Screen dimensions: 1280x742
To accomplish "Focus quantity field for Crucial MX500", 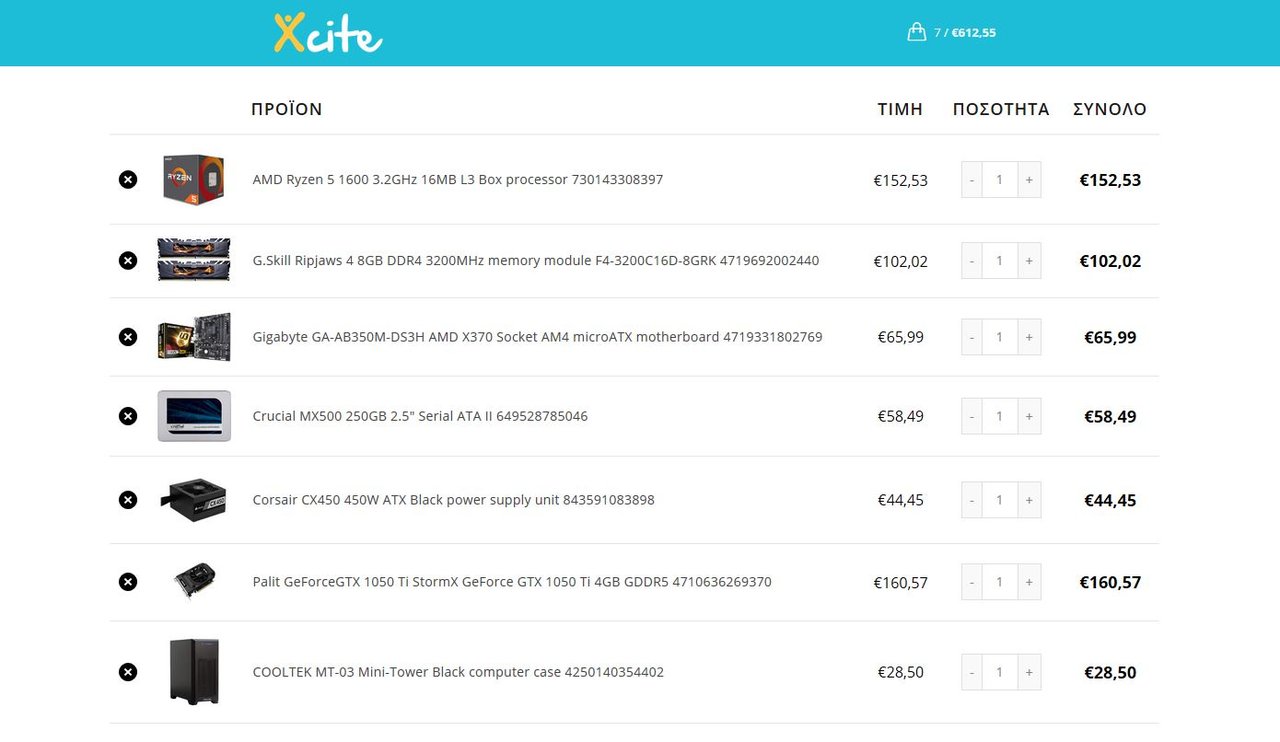I will pos(1000,416).
